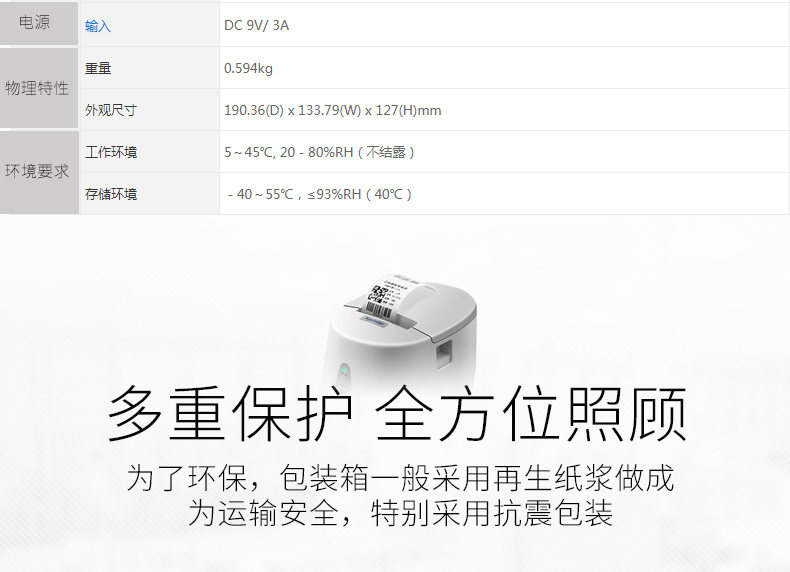Screen dimensions: 790x572
Task: Click the white printer product image
Action: pyautogui.click(x=400, y=330)
